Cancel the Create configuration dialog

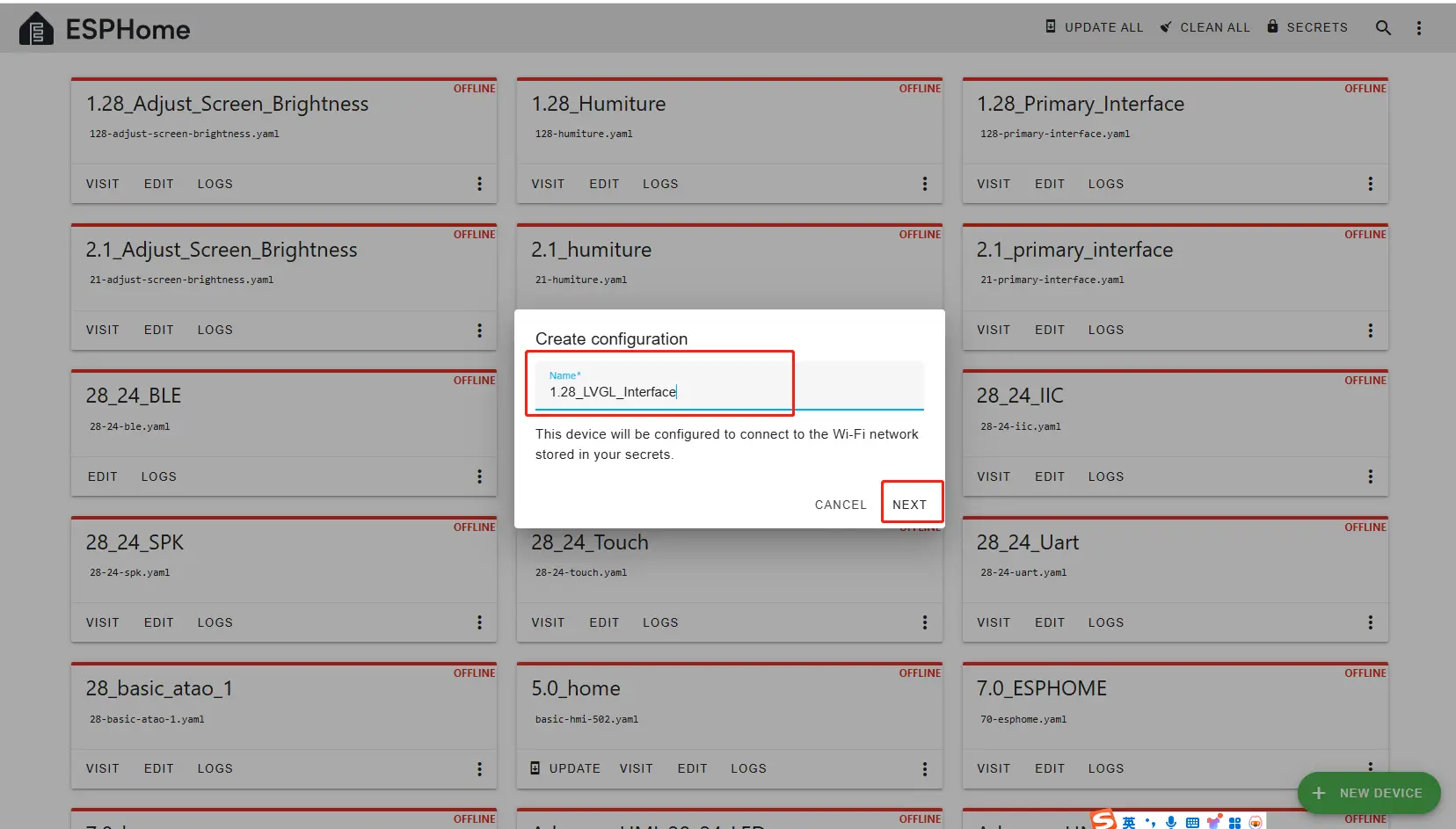point(841,505)
